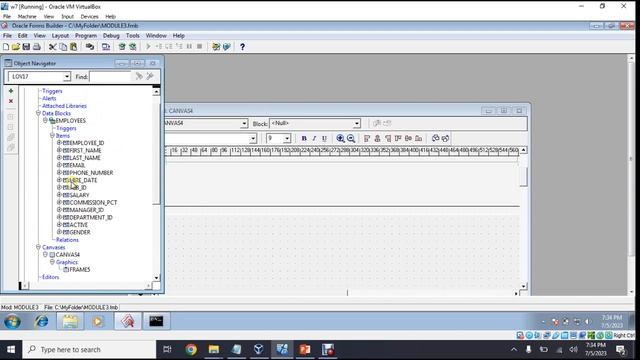The image size is (640, 360).
Task: Open the VirtualBox Devices menu
Action: (x=89, y=16)
